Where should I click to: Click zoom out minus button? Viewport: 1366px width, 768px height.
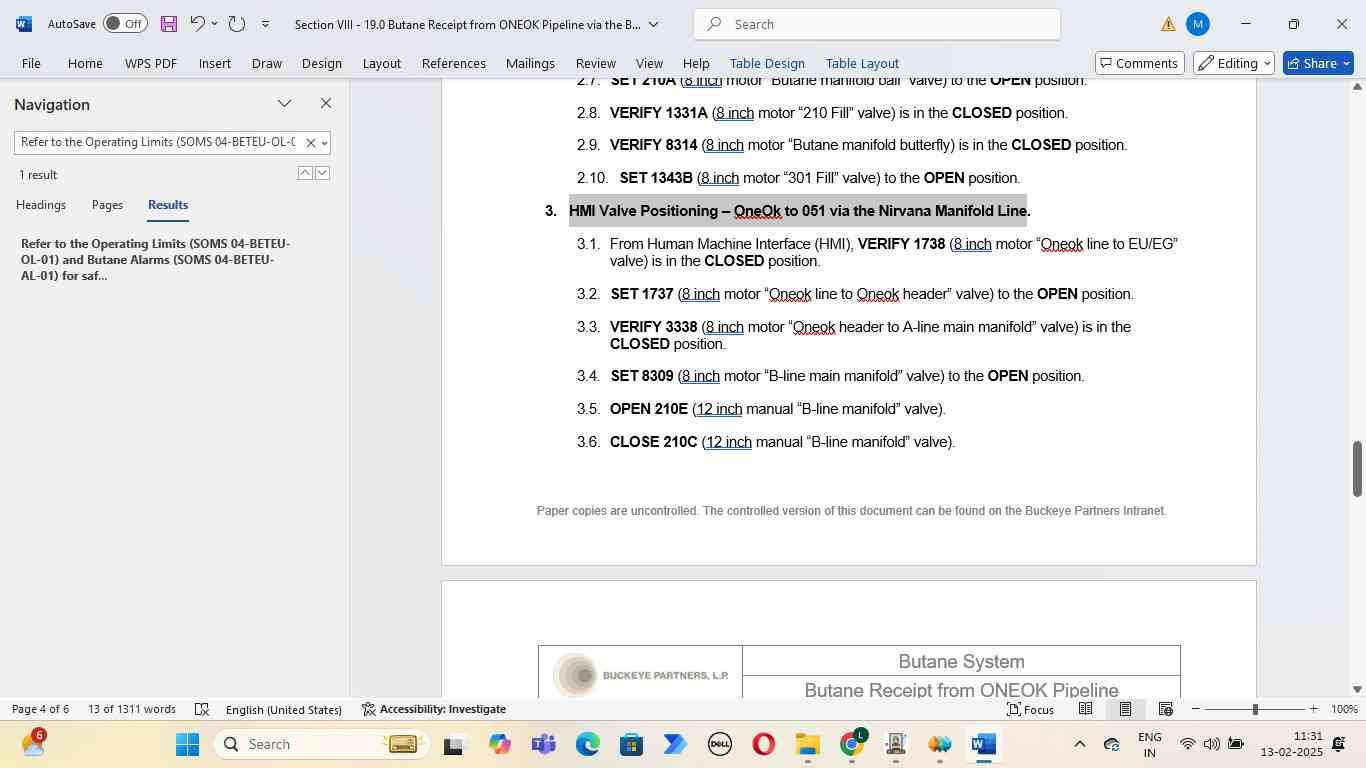click(1196, 709)
